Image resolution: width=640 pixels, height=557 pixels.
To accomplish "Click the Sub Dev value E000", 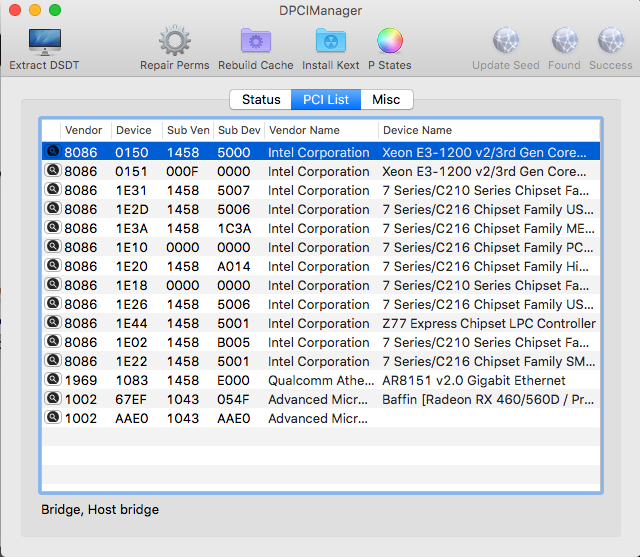I will 233,380.
